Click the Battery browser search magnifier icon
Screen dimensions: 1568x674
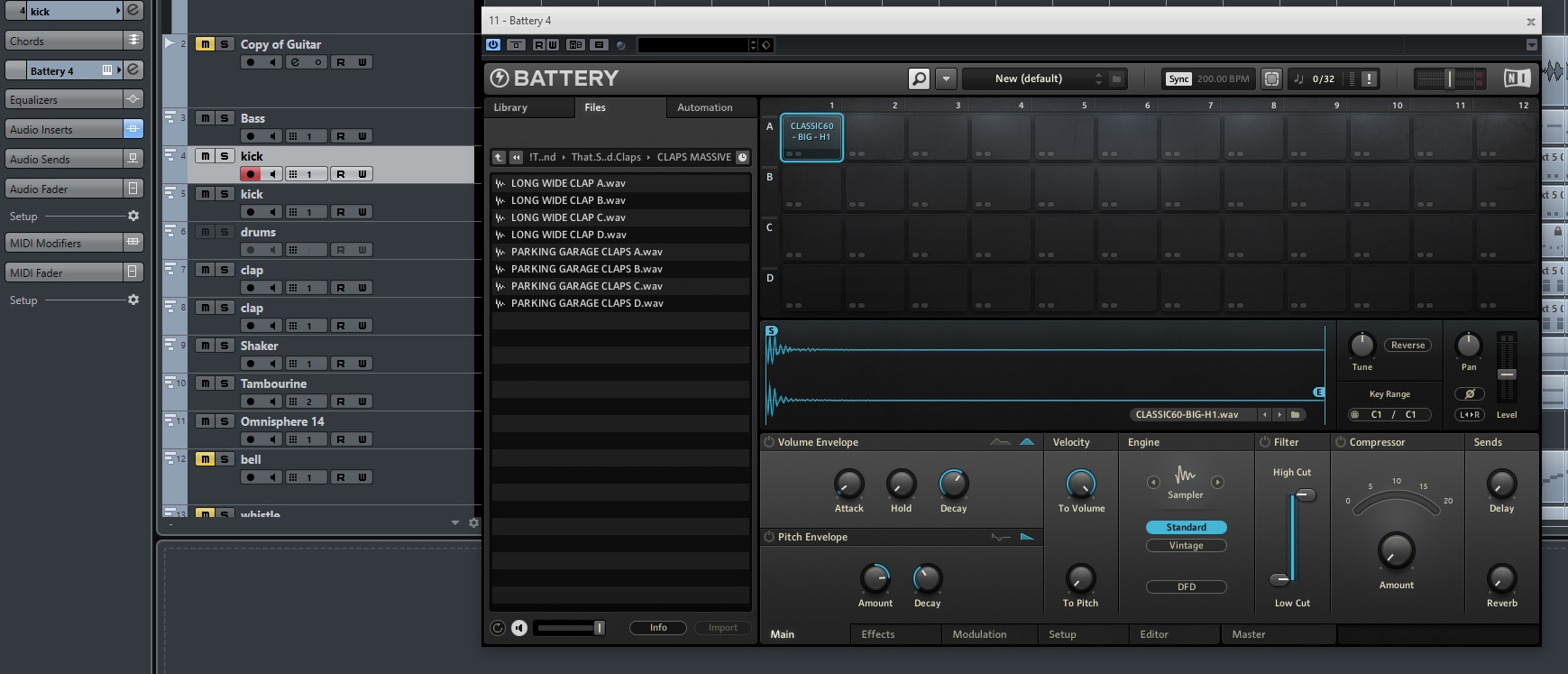(919, 78)
